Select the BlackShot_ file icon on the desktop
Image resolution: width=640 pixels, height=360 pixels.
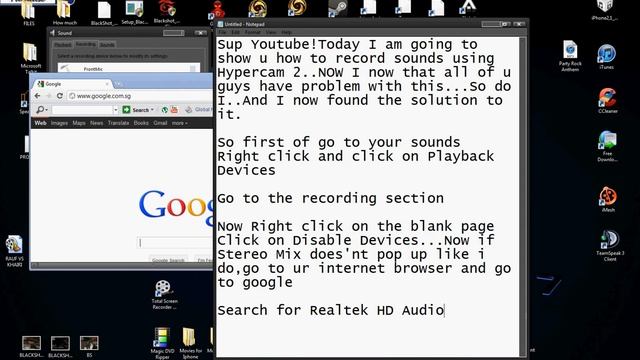[104, 13]
